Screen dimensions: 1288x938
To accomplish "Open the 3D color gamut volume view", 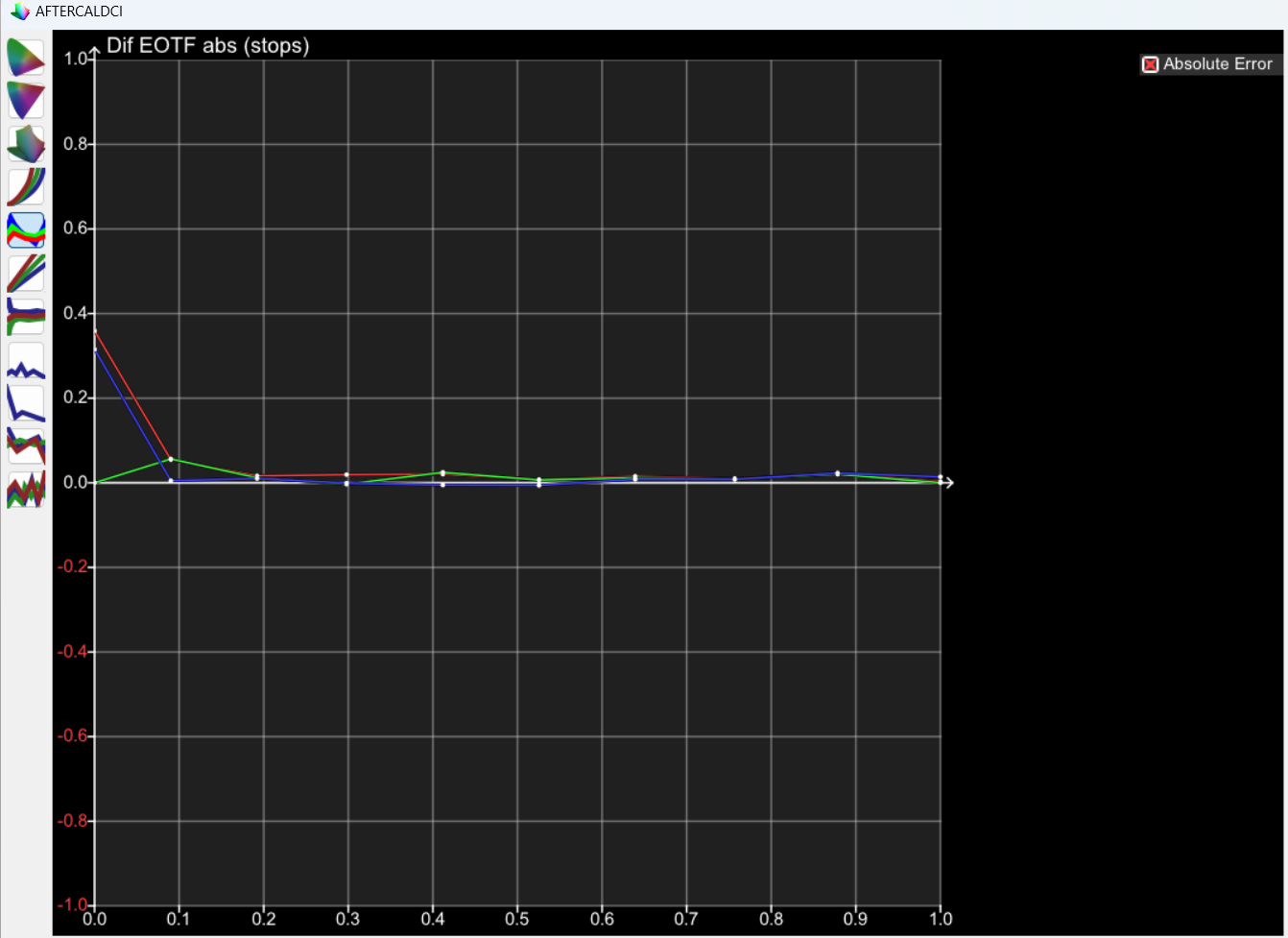I will [x=26, y=144].
